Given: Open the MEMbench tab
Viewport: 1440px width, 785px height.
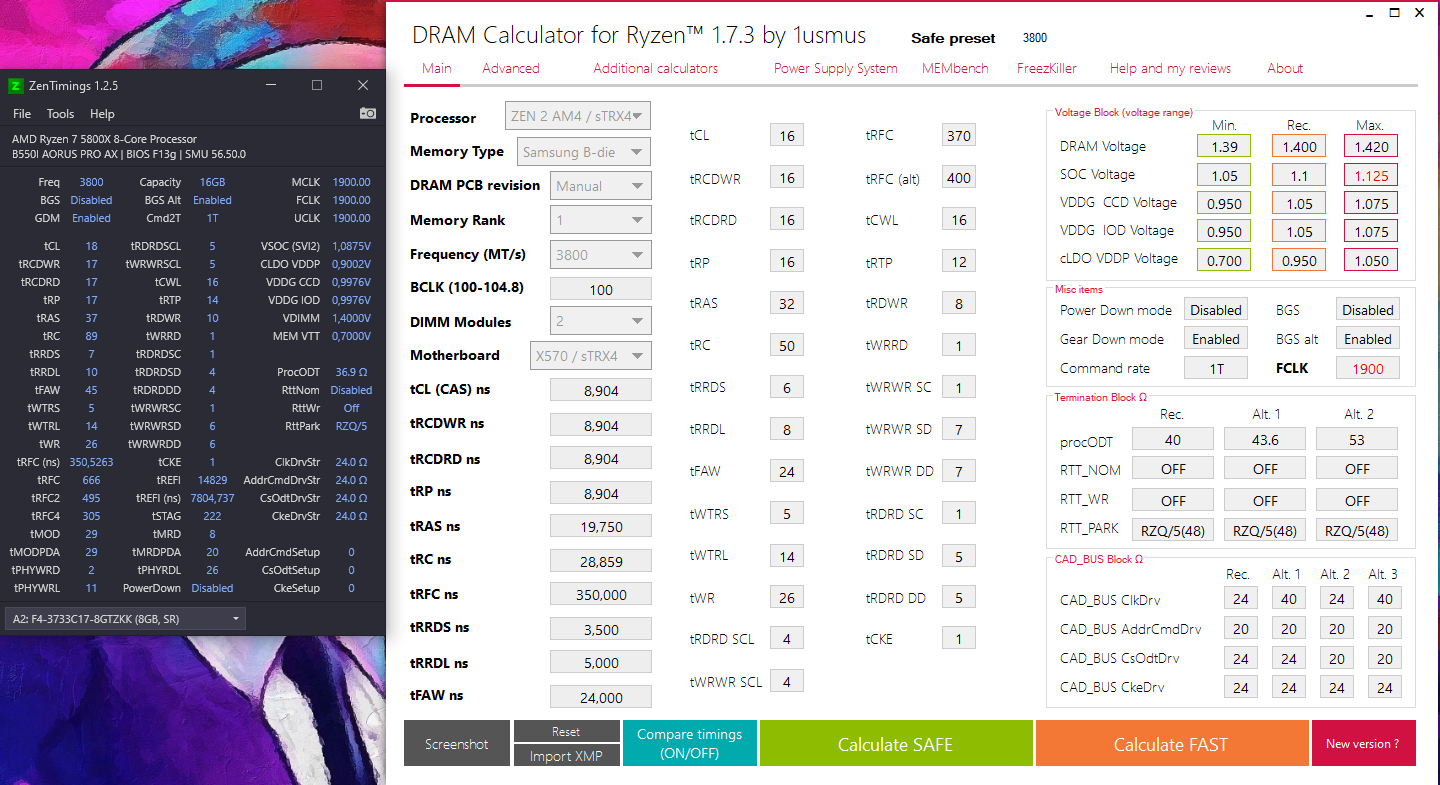Looking at the screenshot, I should 954,69.
